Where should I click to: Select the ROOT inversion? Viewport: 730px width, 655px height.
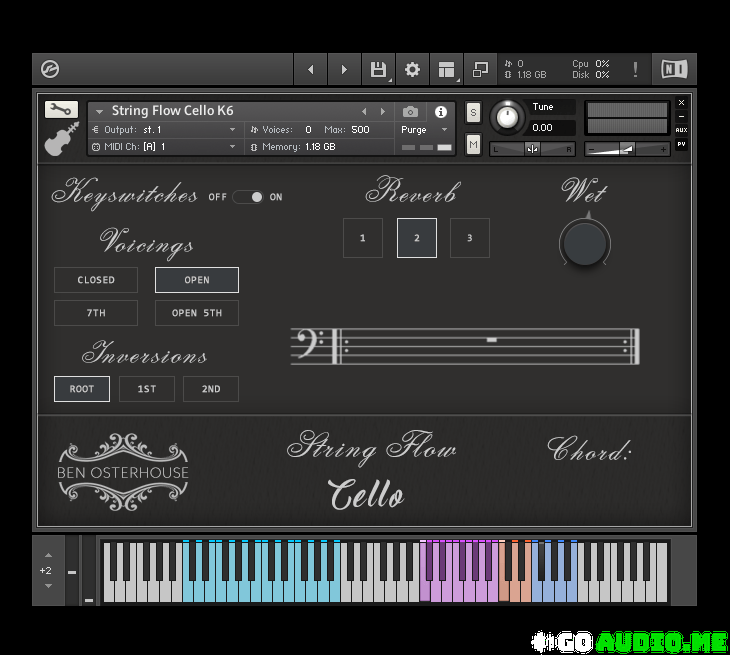coord(82,389)
